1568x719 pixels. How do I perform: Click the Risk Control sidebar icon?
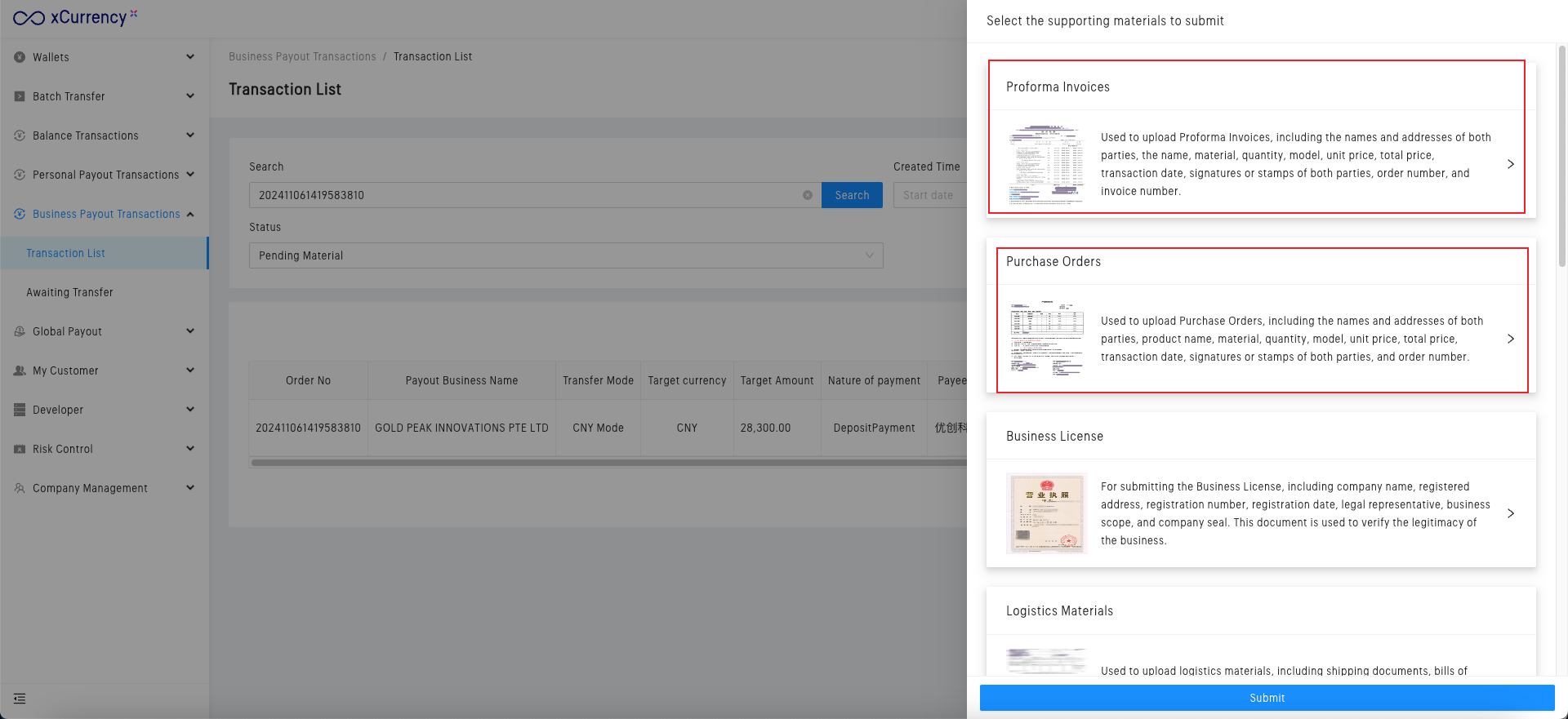(x=20, y=449)
